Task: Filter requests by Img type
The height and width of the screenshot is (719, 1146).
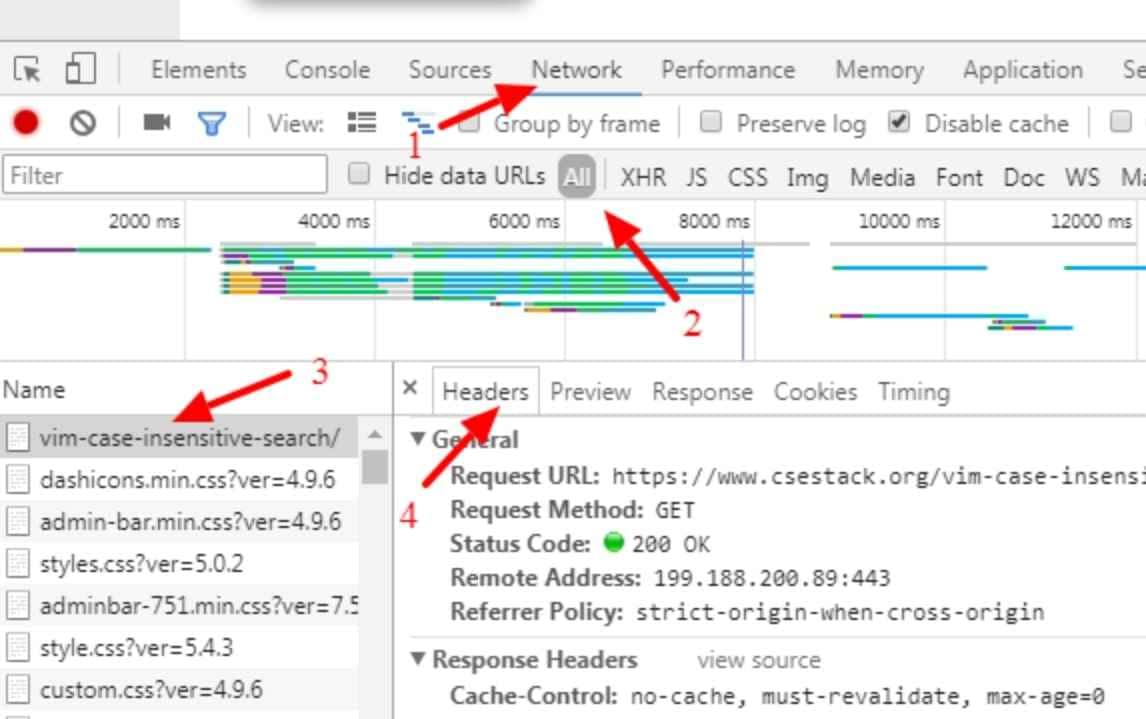Action: point(808,178)
